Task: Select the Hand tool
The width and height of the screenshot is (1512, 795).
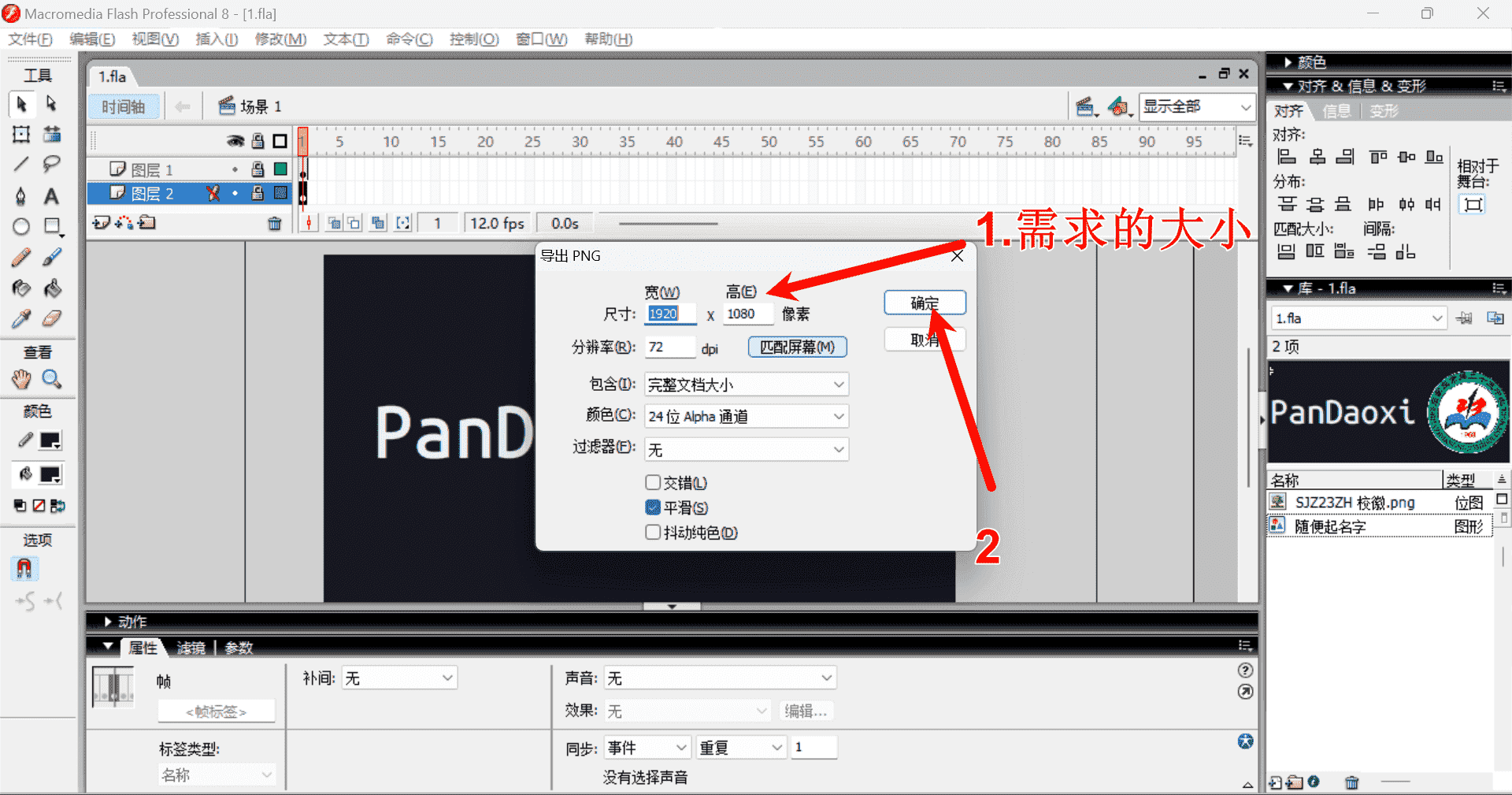Action: click(x=21, y=380)
